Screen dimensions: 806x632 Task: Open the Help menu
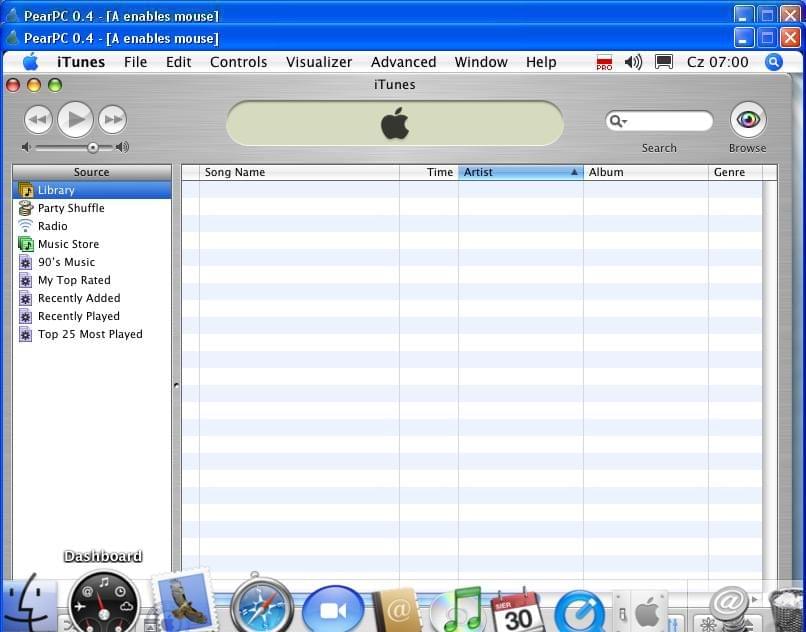(541, 62)
